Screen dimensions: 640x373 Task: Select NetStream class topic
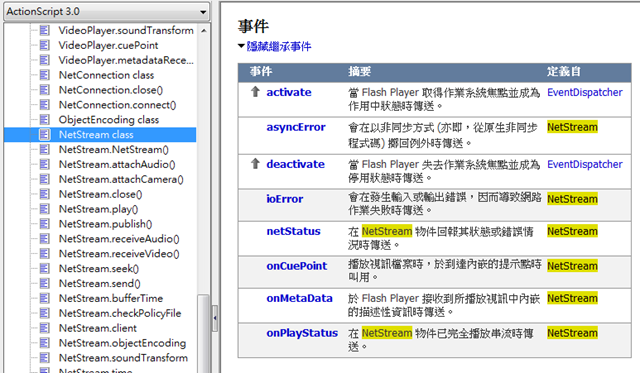point(96,135)
